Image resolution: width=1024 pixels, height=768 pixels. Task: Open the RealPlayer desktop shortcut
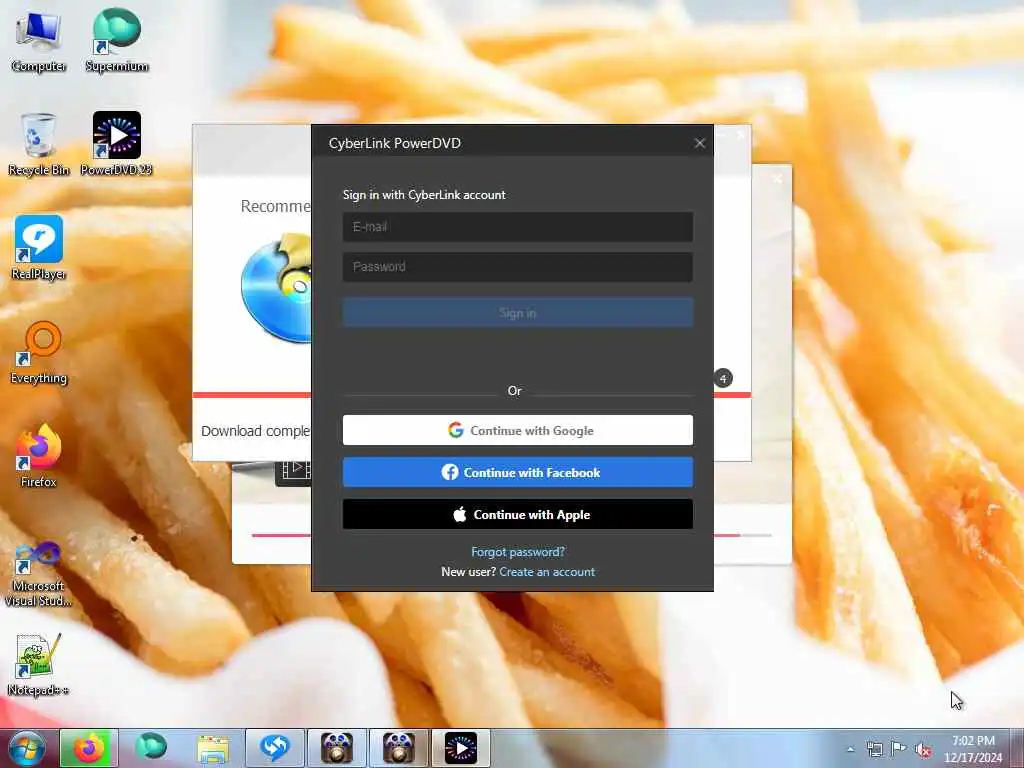[x=38, y=248]
